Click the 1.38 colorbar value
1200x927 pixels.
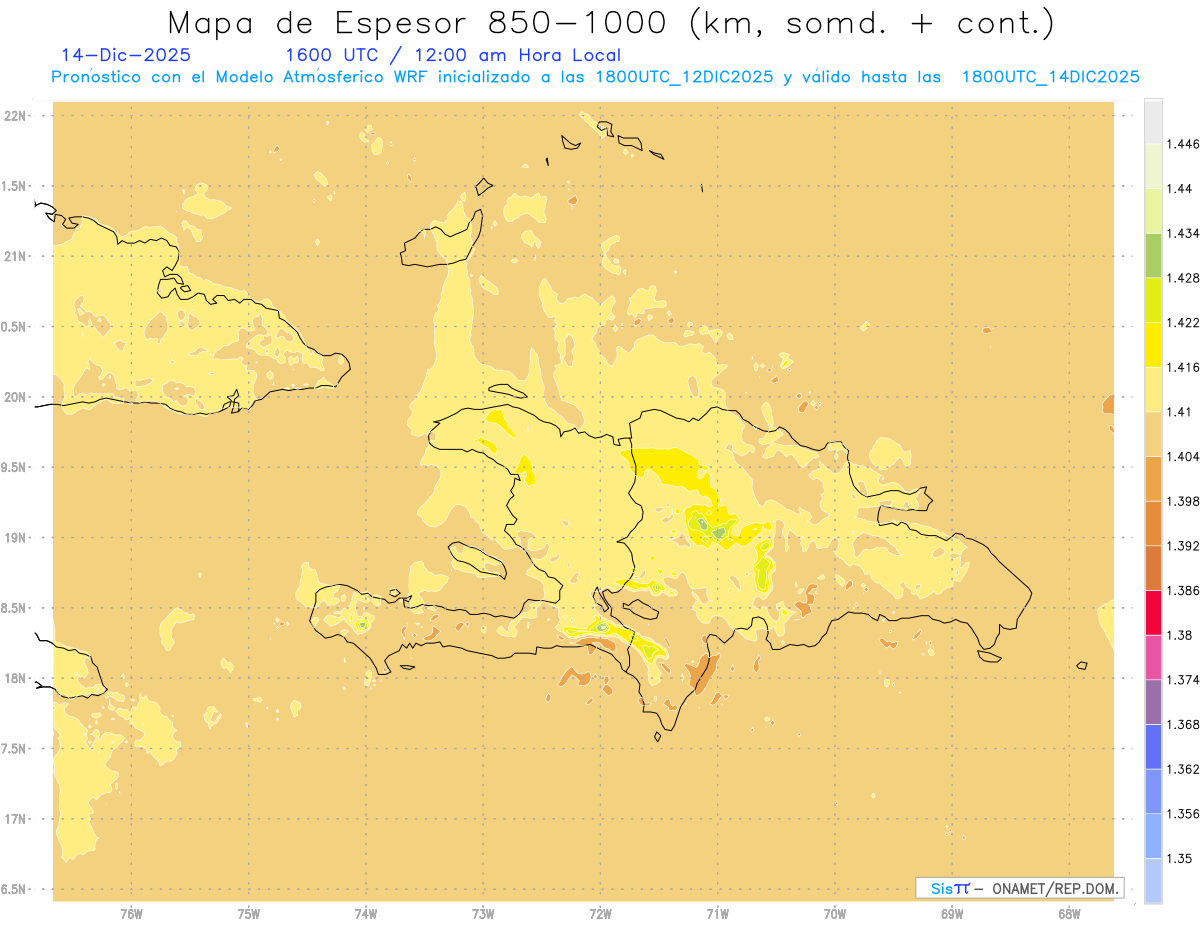click(1182, 635)
